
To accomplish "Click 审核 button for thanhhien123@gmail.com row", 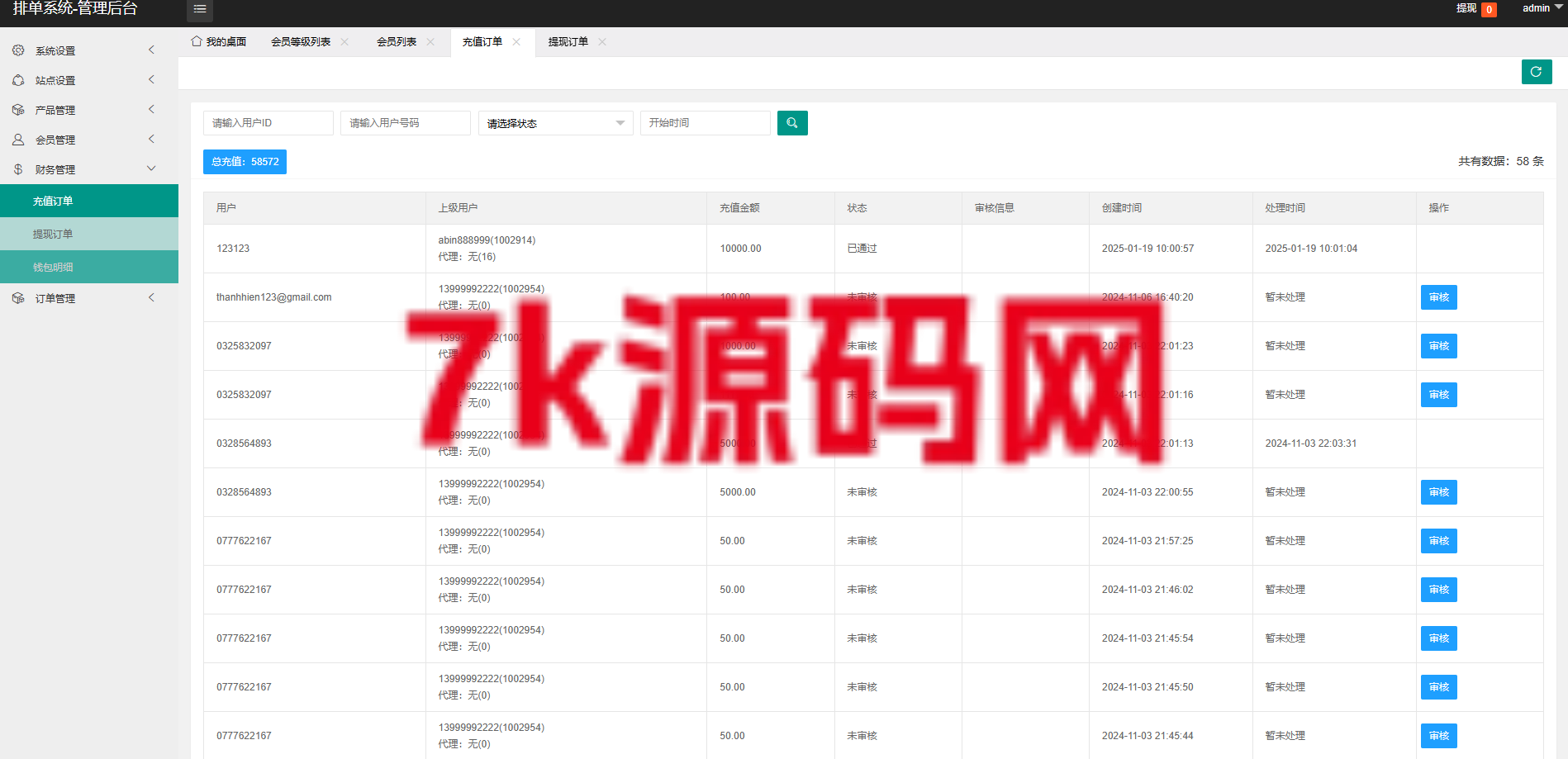I will point(1439,297).
